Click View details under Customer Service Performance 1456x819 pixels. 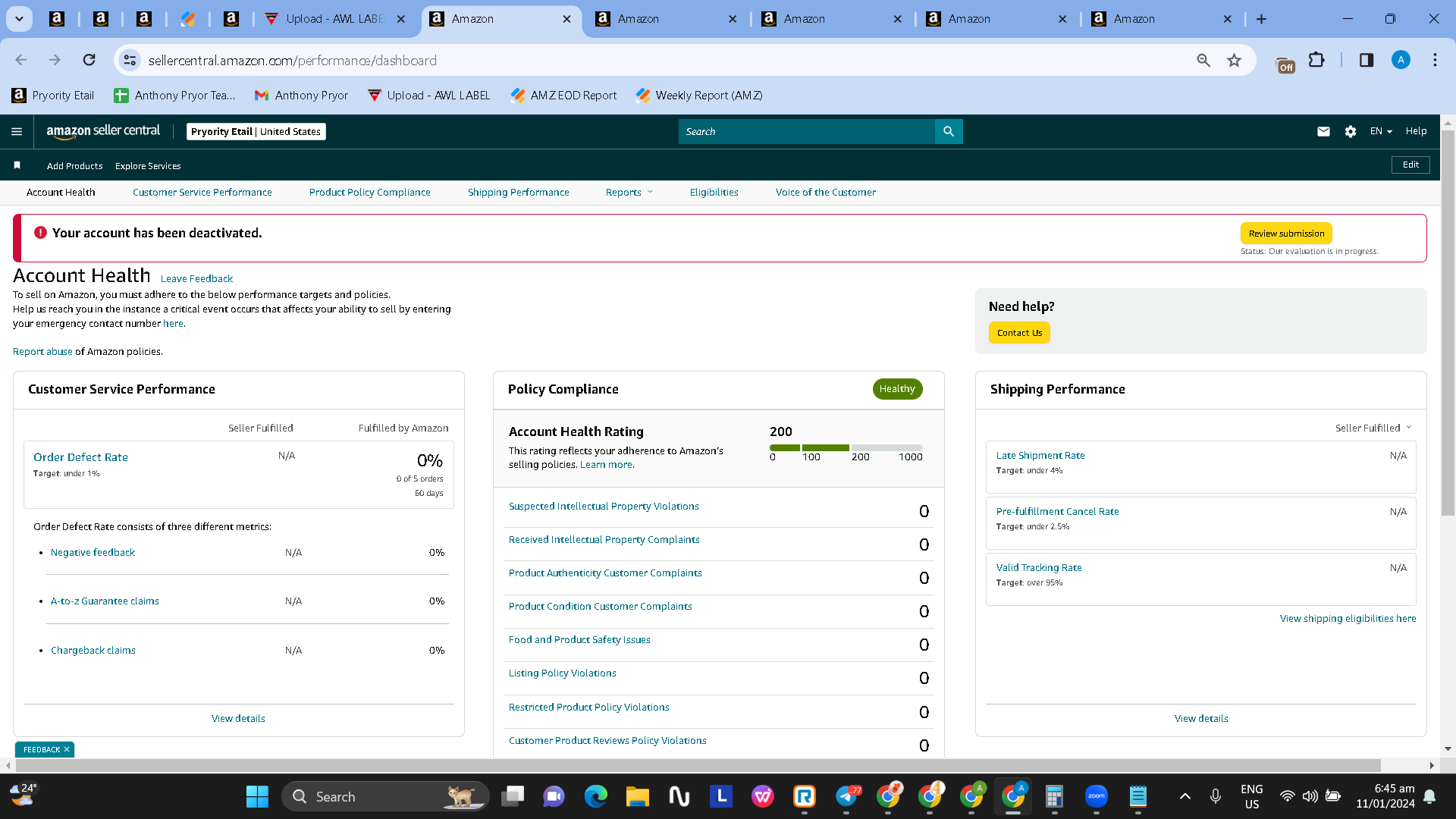[x=238, y=718]
